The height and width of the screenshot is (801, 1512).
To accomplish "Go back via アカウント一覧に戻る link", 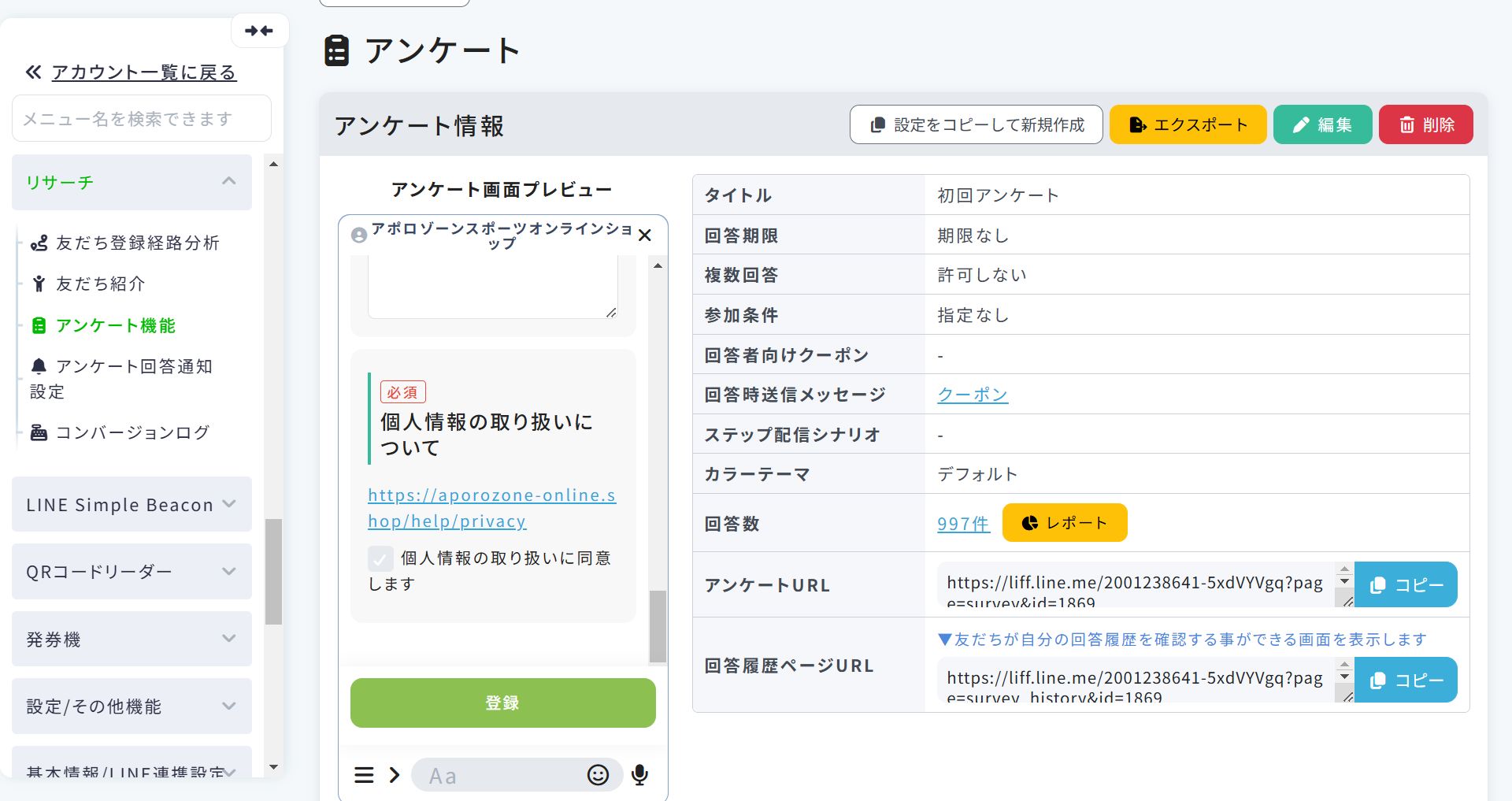I will [144, 72].
